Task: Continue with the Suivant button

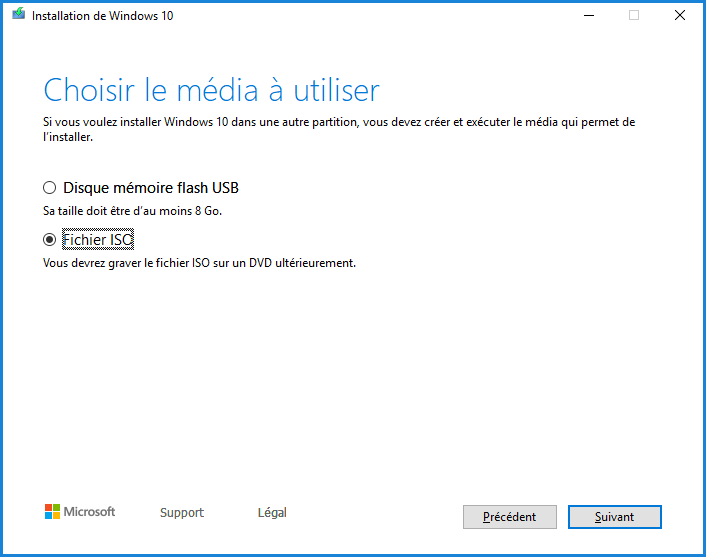Action: 614,517
